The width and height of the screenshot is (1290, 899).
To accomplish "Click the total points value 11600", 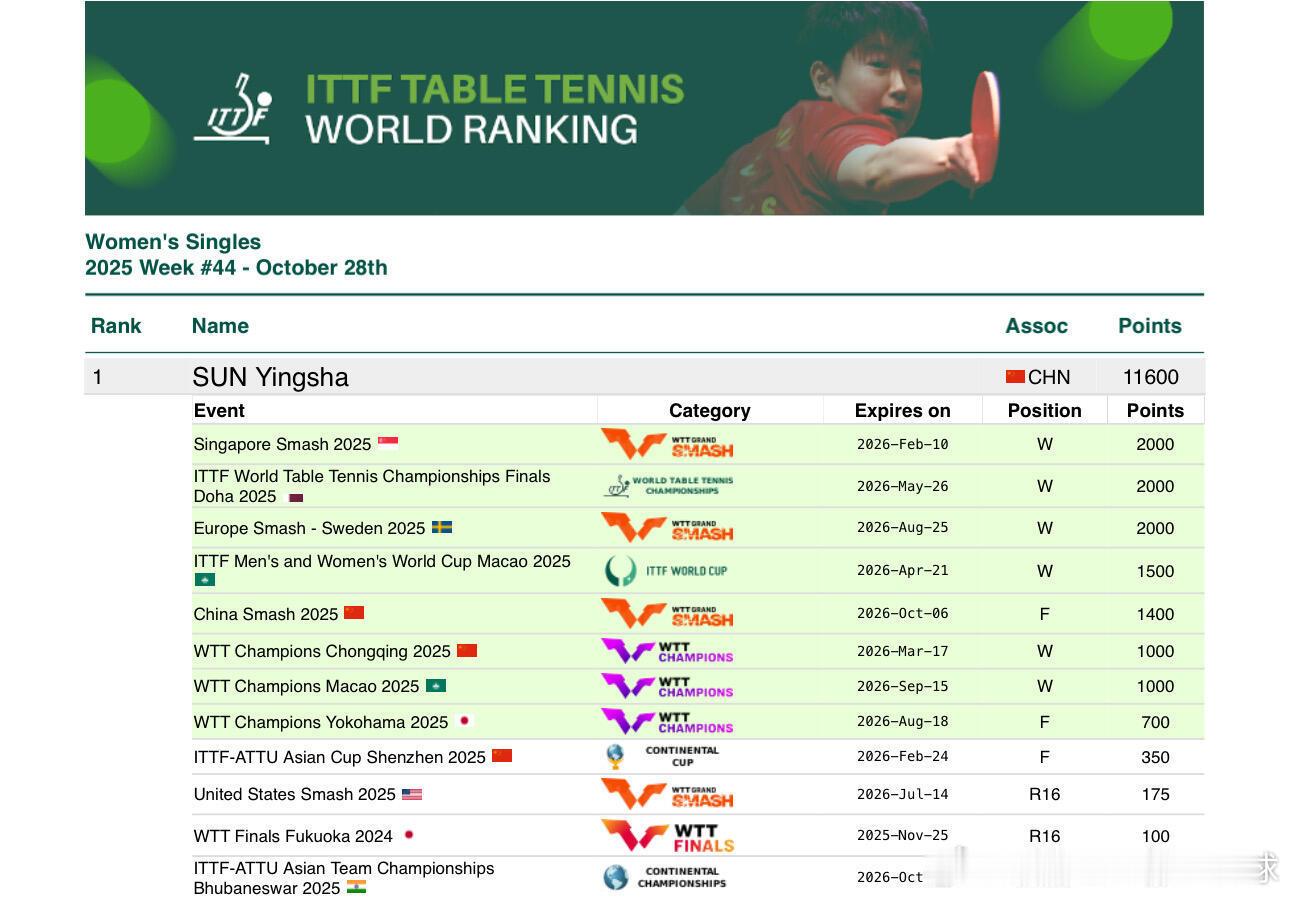I will [1150, 377].
